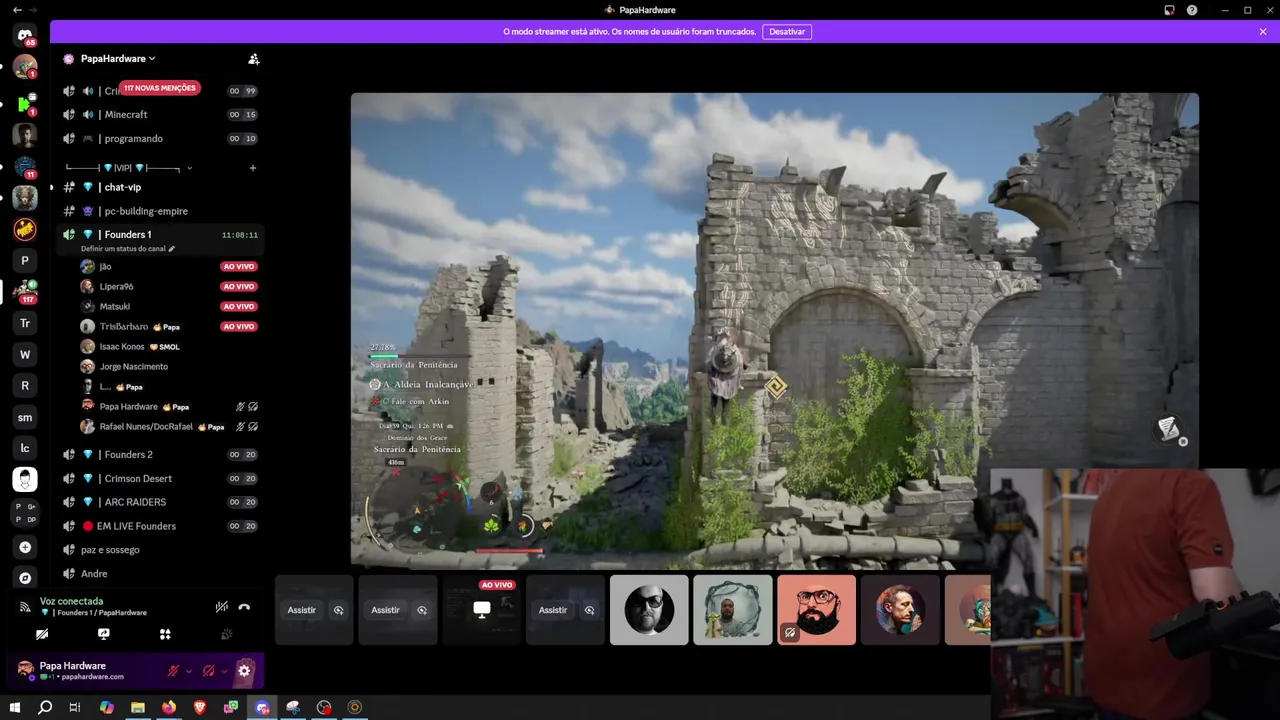Open the server icon labeled W
1280x720 pixels.
tap(25, 355)
